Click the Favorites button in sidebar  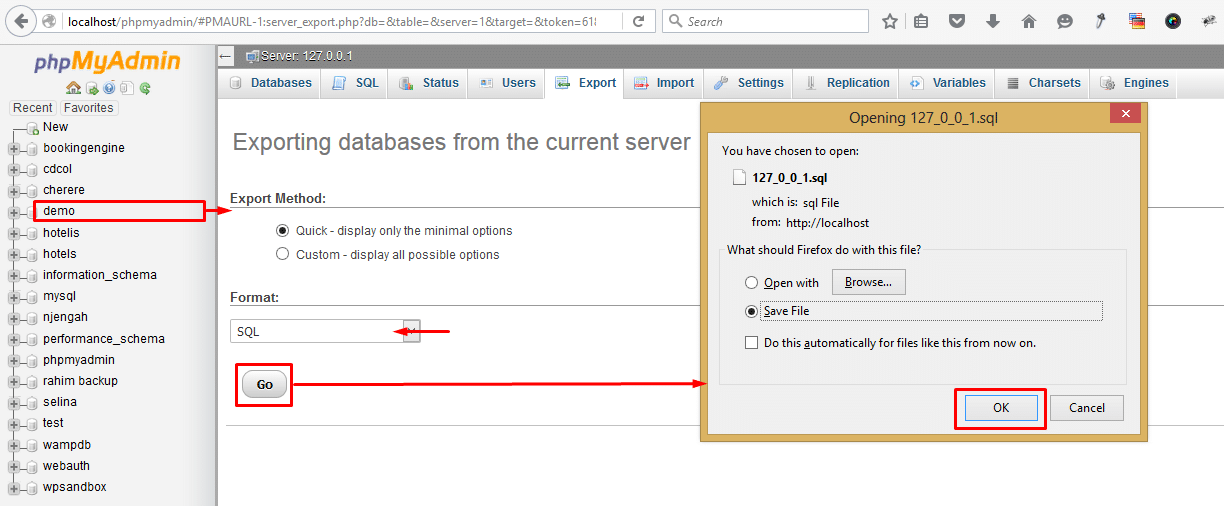click(88, 108)
